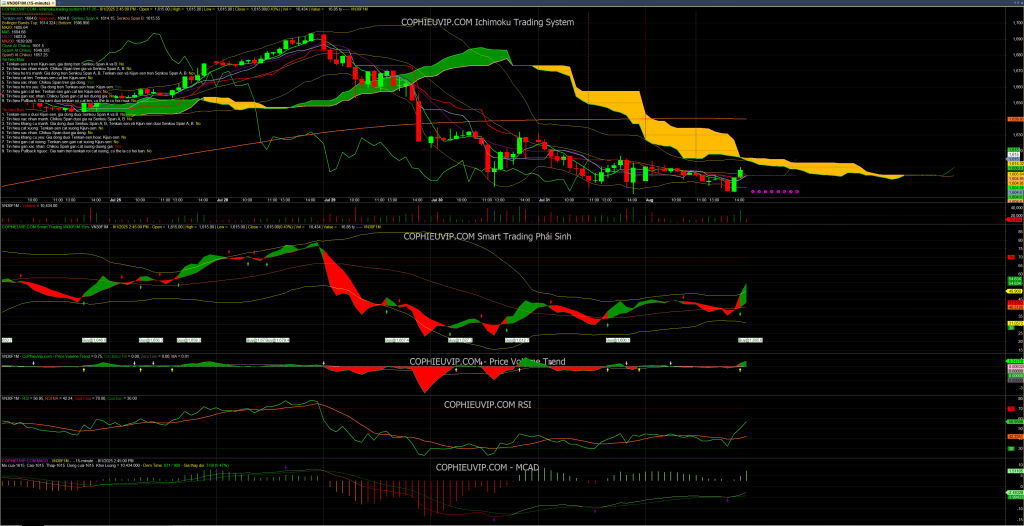Click the white current-price tag on price axis

(1014, 154)
